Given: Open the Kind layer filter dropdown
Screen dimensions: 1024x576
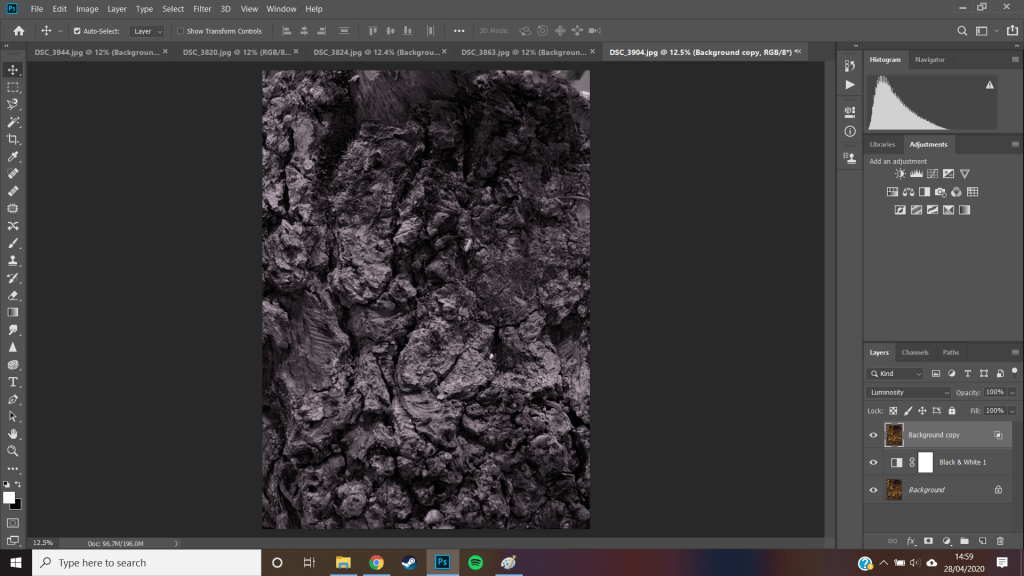Looking at the screenshot, I should (x=895, y=373).
